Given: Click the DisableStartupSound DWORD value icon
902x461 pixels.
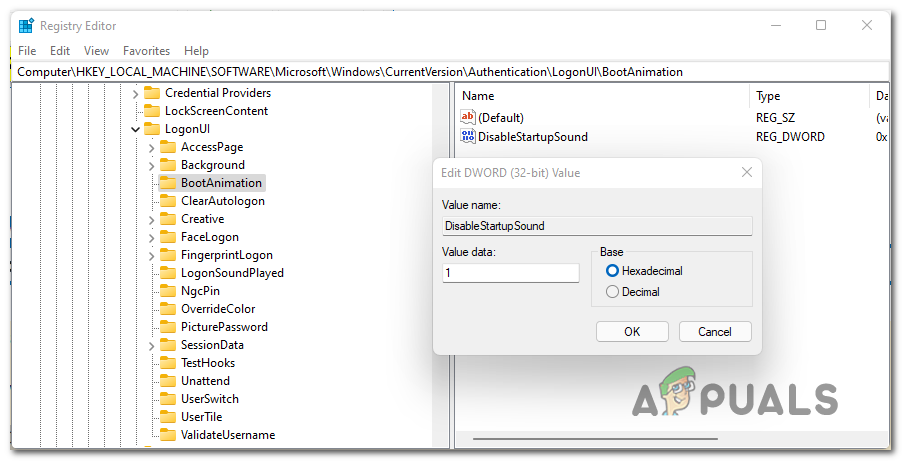Looking at the screenshot, I should tap(468, 136).
